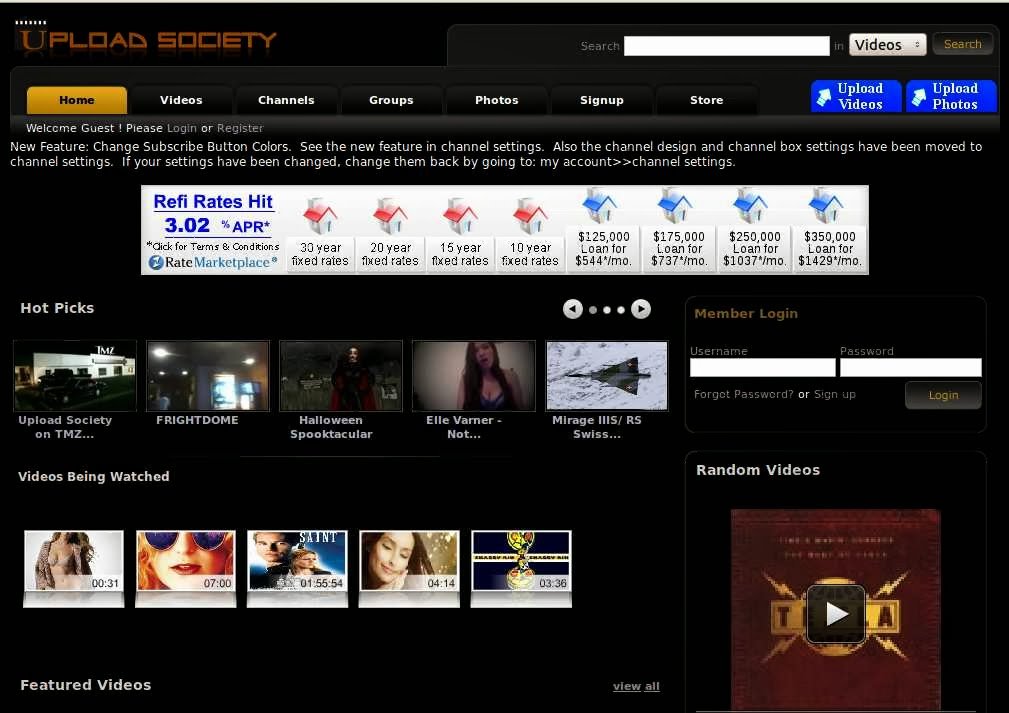This screenshot has width=1009, height=713.
Task: Click the Hot Picks next arrow
Action: [x=641, y=309]
